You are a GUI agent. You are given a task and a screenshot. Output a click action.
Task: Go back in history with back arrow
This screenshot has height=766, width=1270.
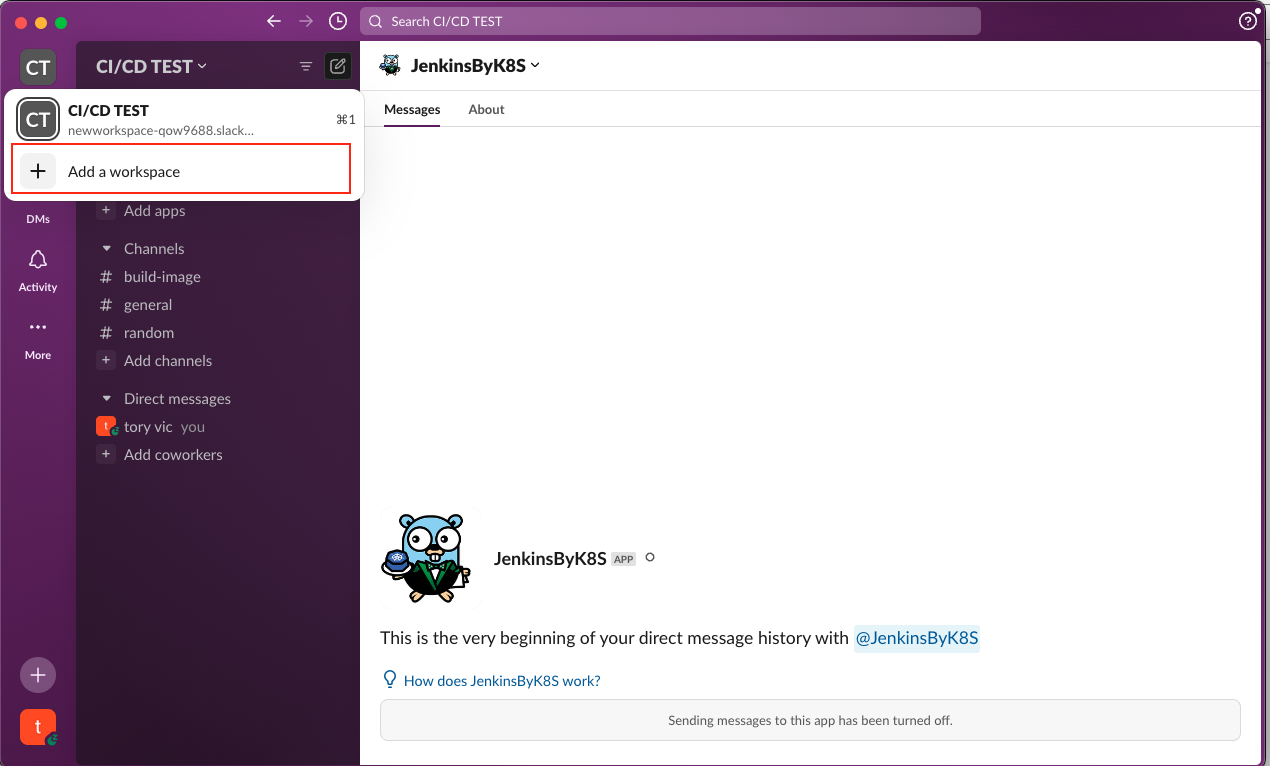274,21
